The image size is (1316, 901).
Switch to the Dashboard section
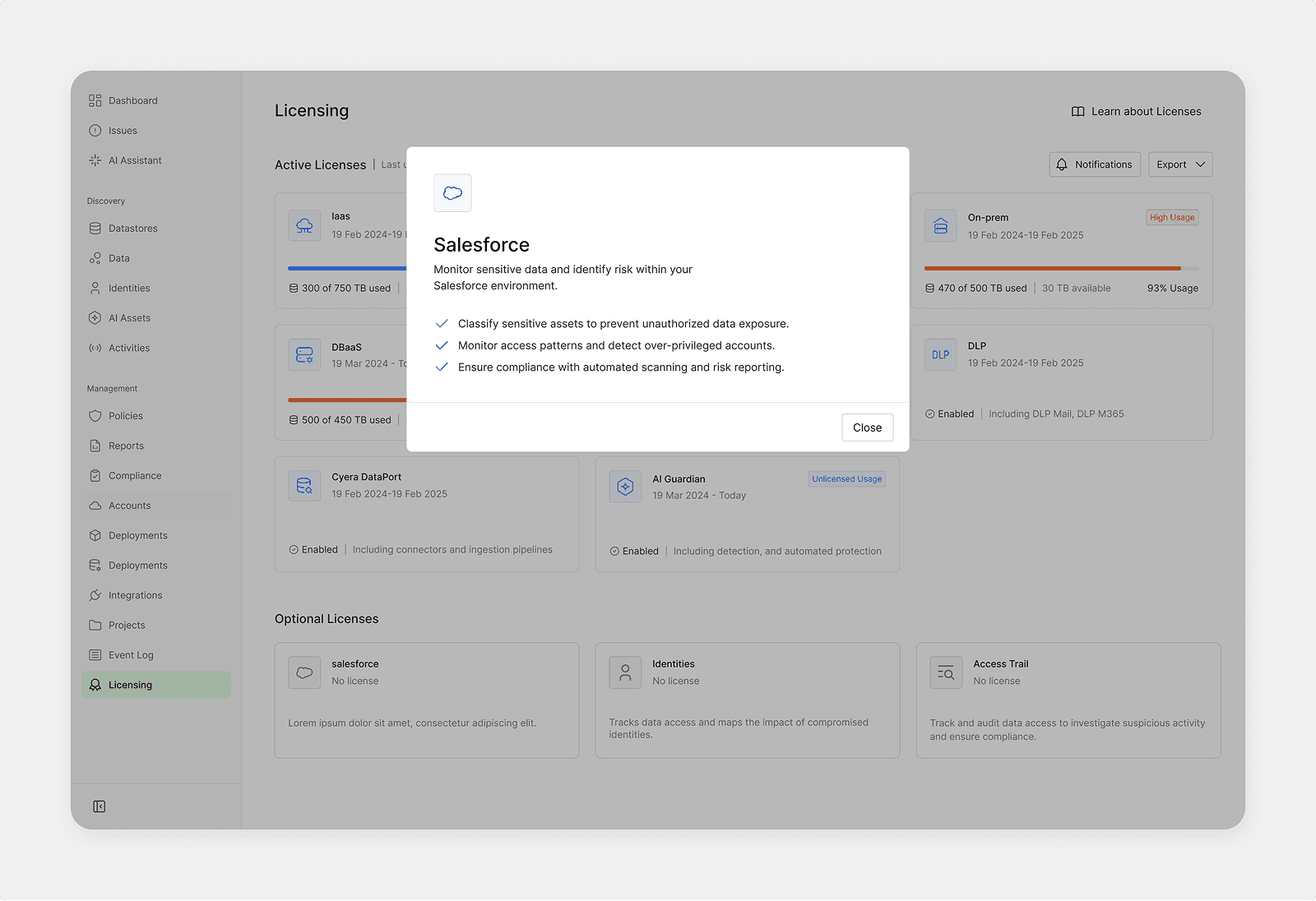(132, 99)
